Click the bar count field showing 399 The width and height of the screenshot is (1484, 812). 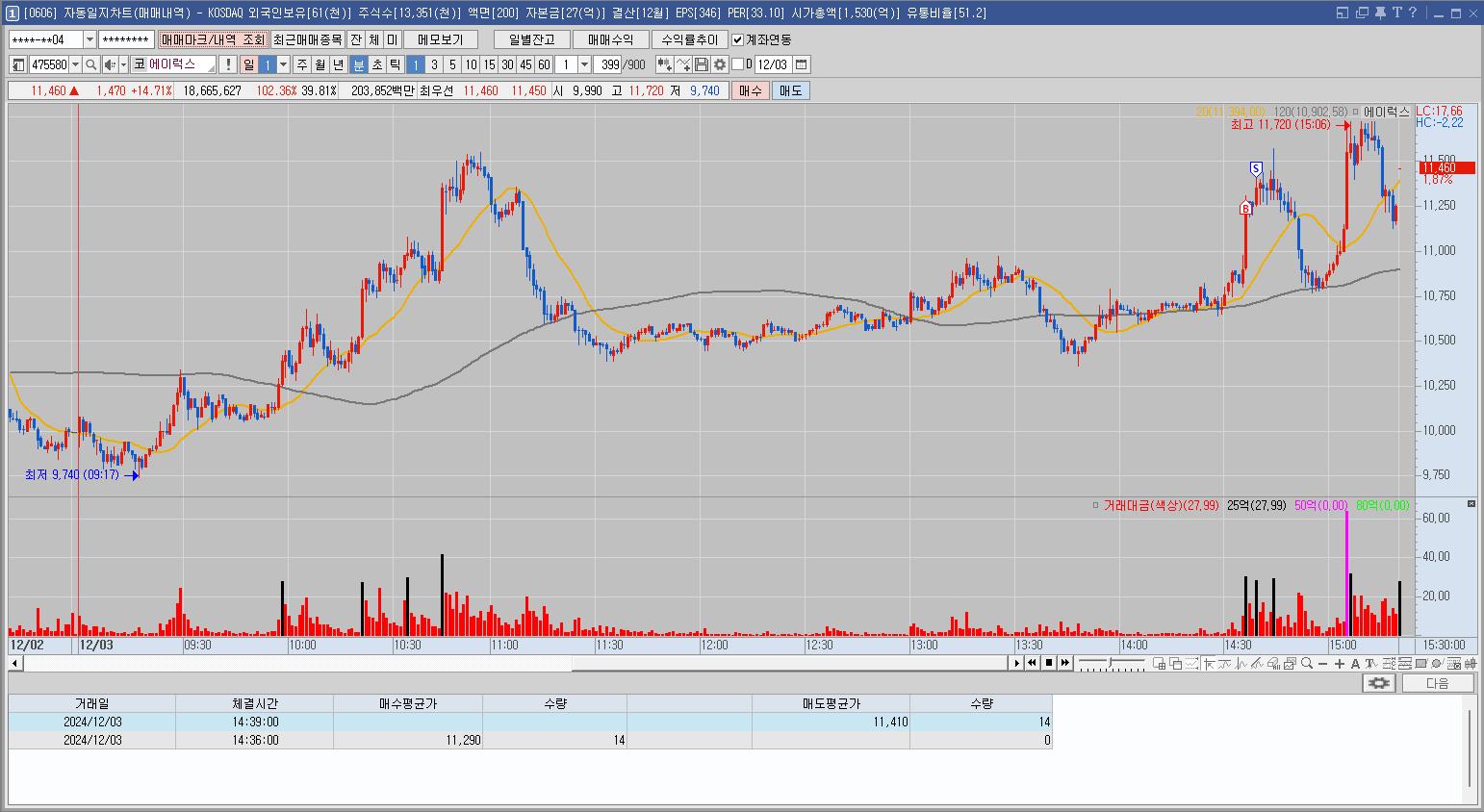608,64
